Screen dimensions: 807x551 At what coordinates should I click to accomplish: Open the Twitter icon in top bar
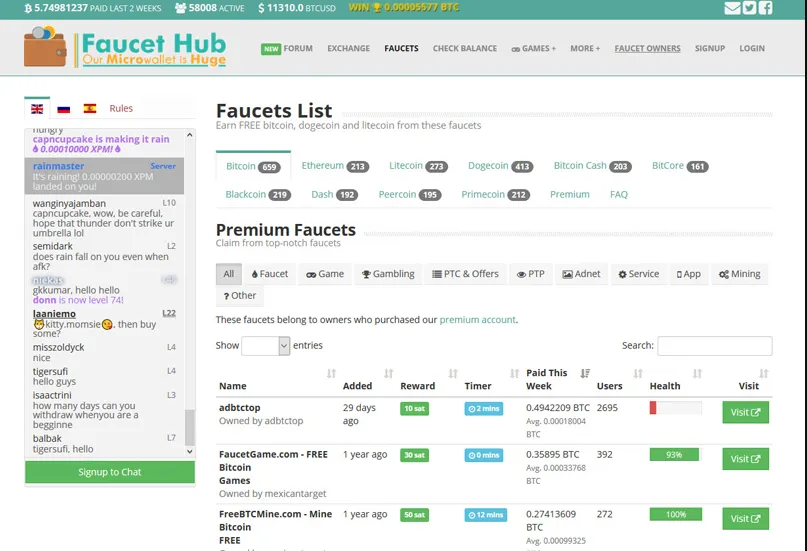coord(749,8)
